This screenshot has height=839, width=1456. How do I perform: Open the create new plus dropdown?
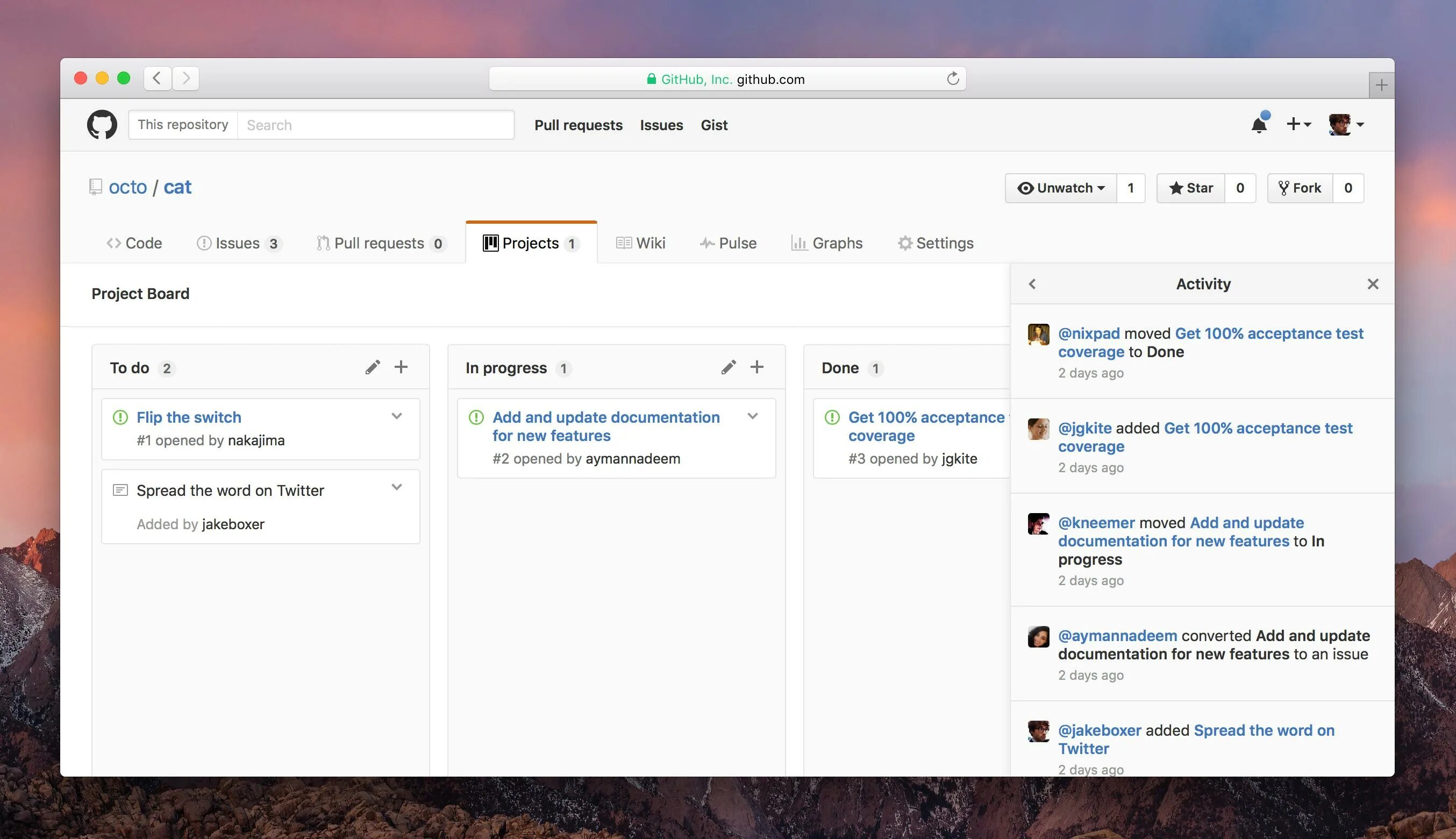tap(1298, 124)
